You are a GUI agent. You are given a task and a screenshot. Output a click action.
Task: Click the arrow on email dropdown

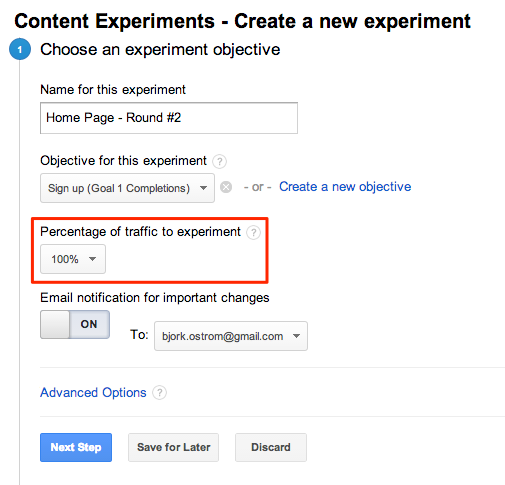click(x=296, y=336)
